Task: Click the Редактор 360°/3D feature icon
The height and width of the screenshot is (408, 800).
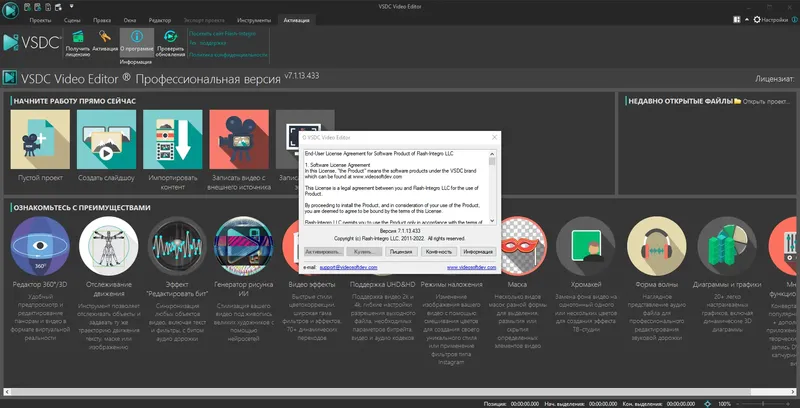Action: 40,246
